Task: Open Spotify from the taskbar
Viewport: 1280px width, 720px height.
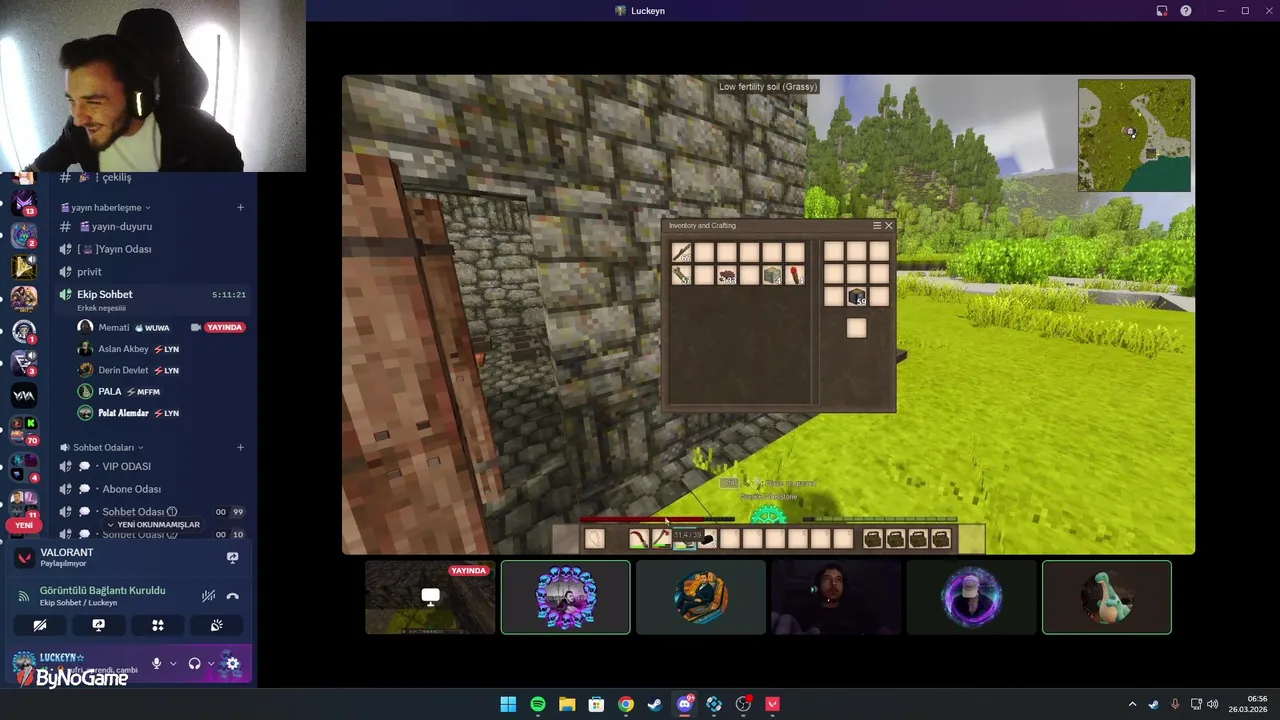Action: [538, 704]
